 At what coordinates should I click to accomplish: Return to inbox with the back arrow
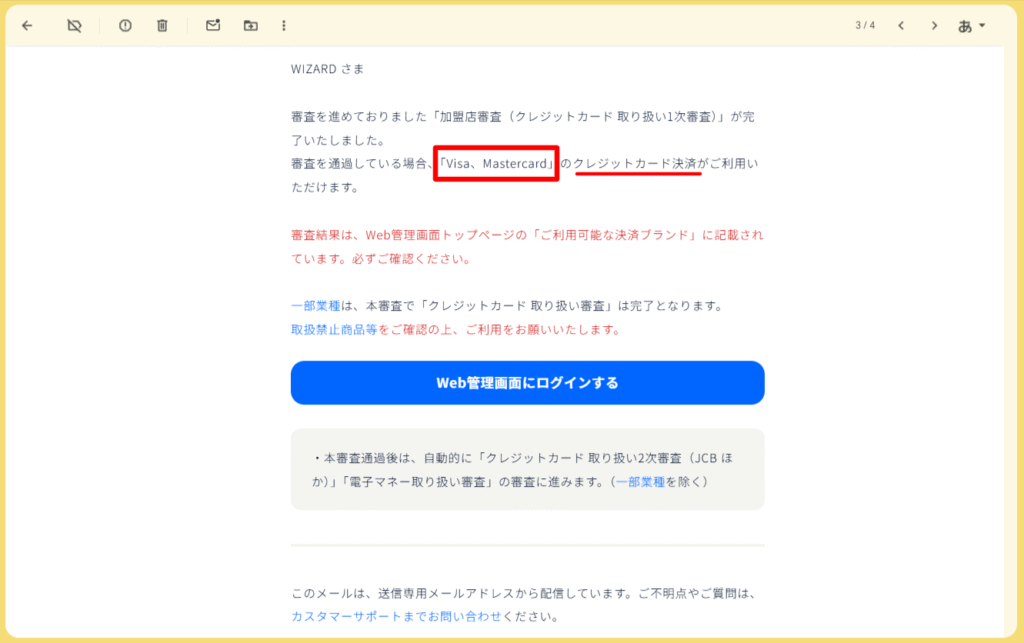(27, 25)
